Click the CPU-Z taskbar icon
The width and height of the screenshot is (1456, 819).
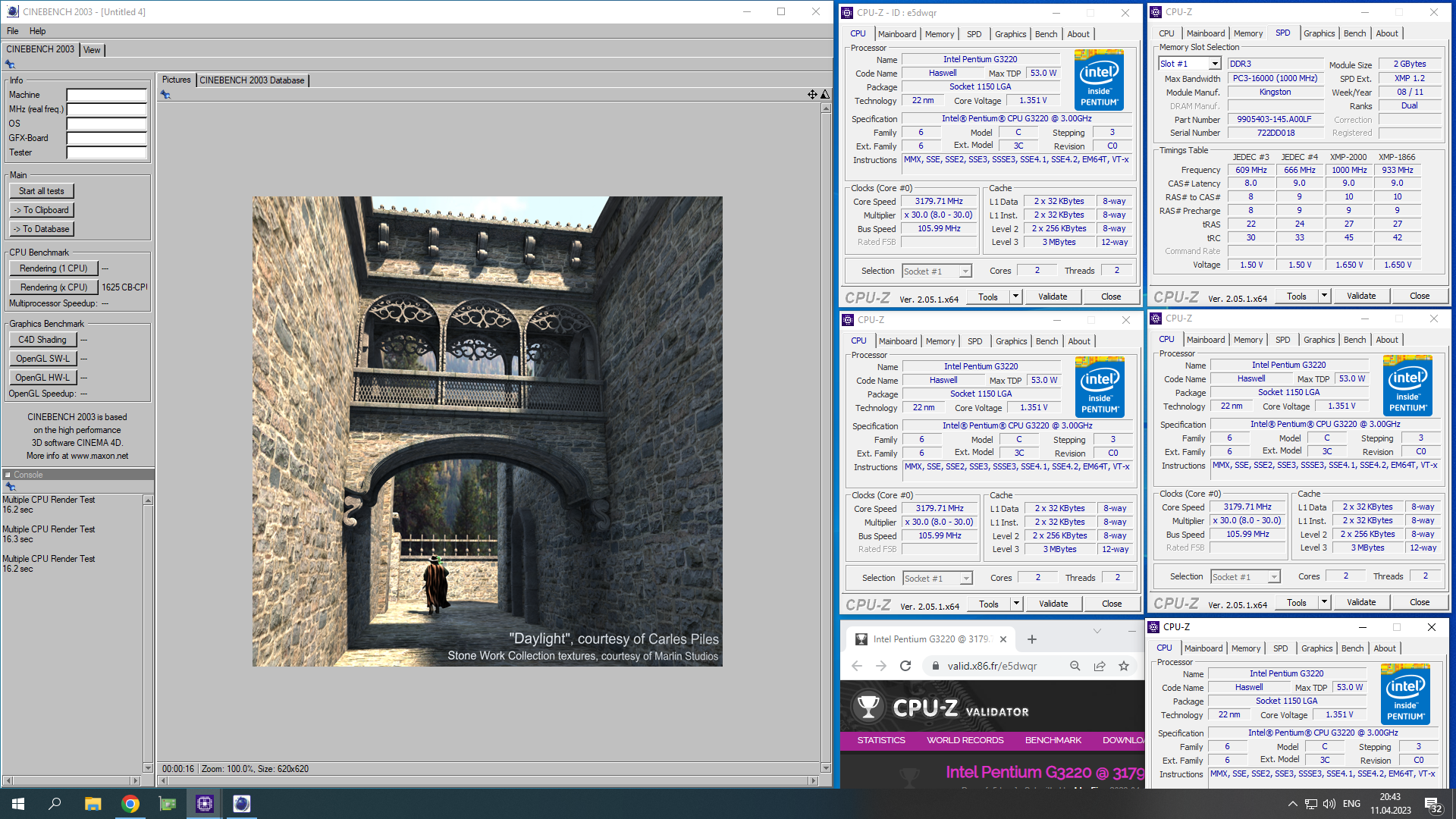205,804
